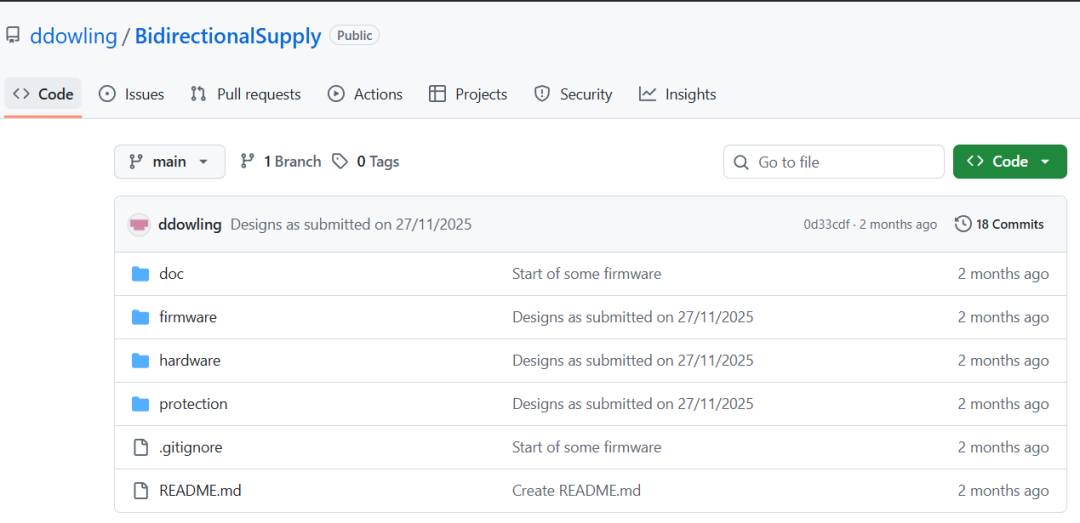Expand the green Code dropdown button
Viewport: 1080px width, 523px height.
[1010, 162]
